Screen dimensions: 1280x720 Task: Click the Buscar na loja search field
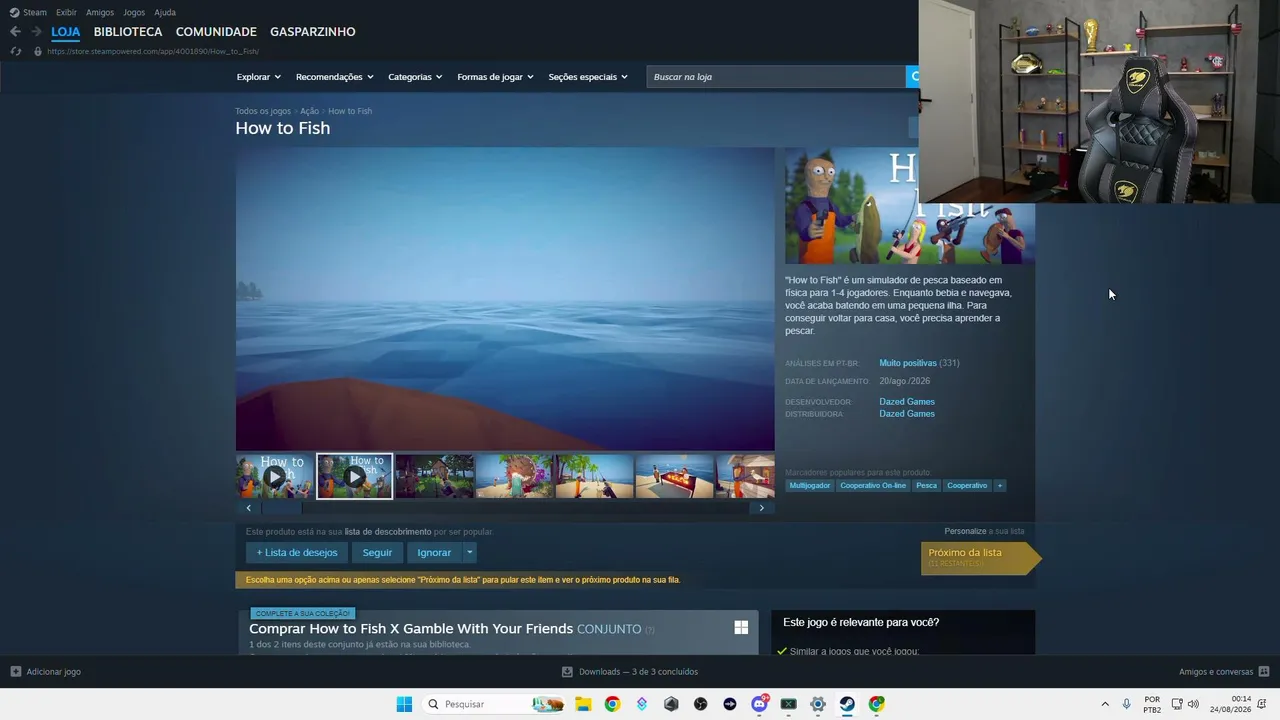pyautogui.click(x=776, y=77)
